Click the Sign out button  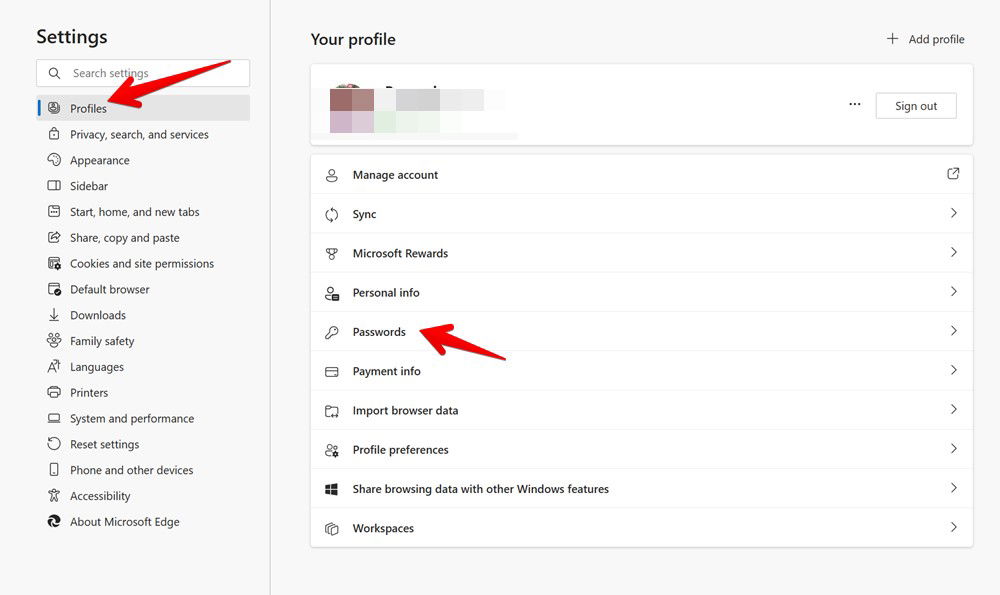pyautogui.click(x=915, y=105)
